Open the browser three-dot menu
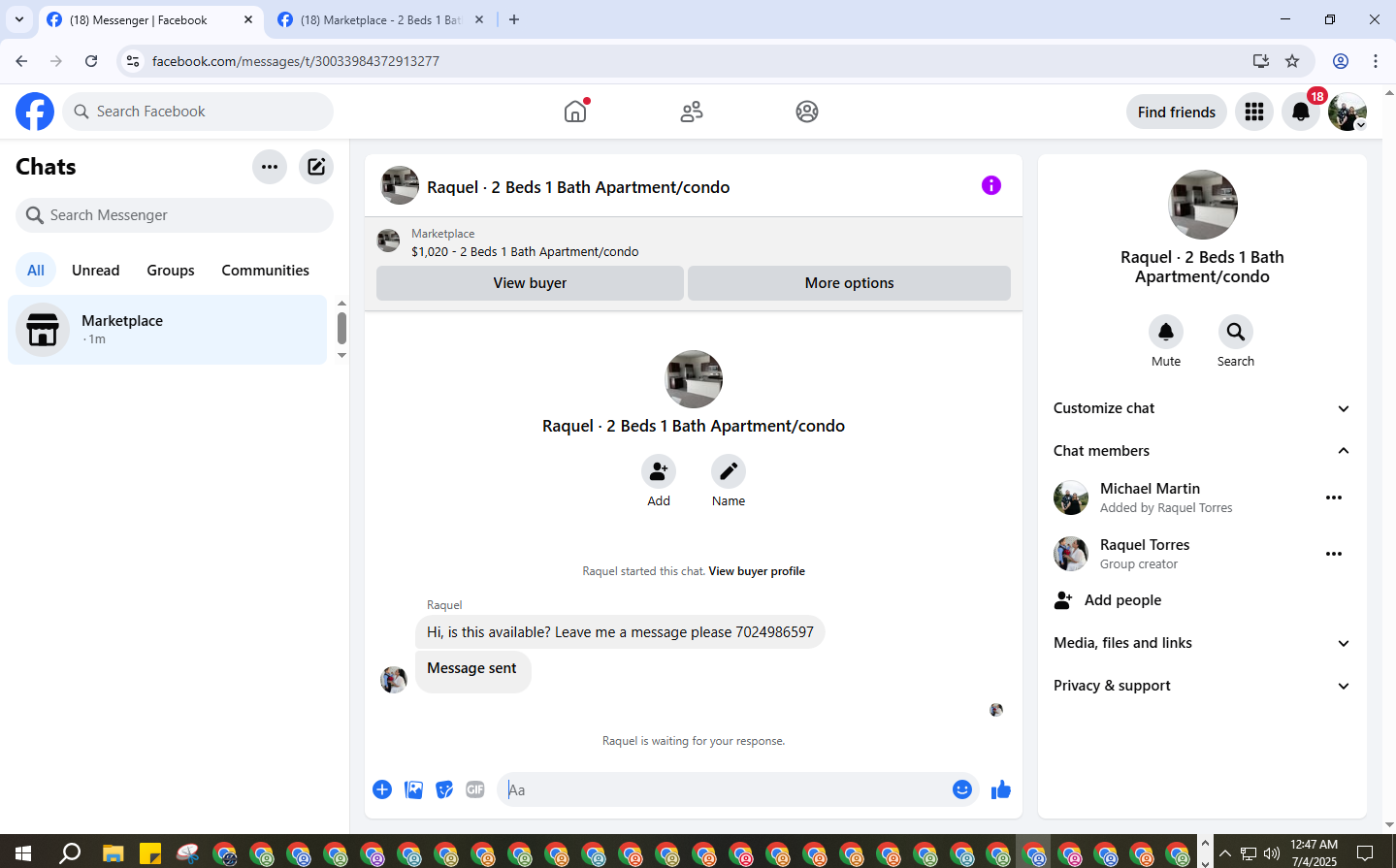This screenshot has height=868, width=1396. pos(1376,61)
